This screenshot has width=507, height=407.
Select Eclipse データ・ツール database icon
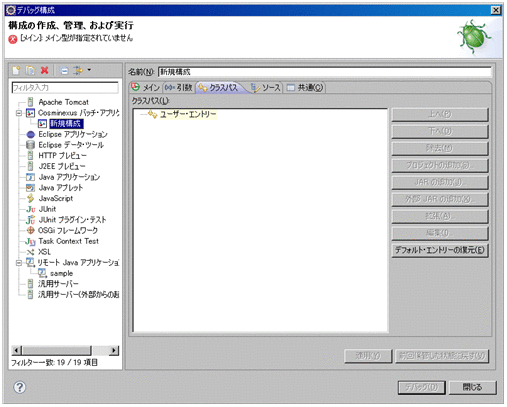tap(30, 145)
